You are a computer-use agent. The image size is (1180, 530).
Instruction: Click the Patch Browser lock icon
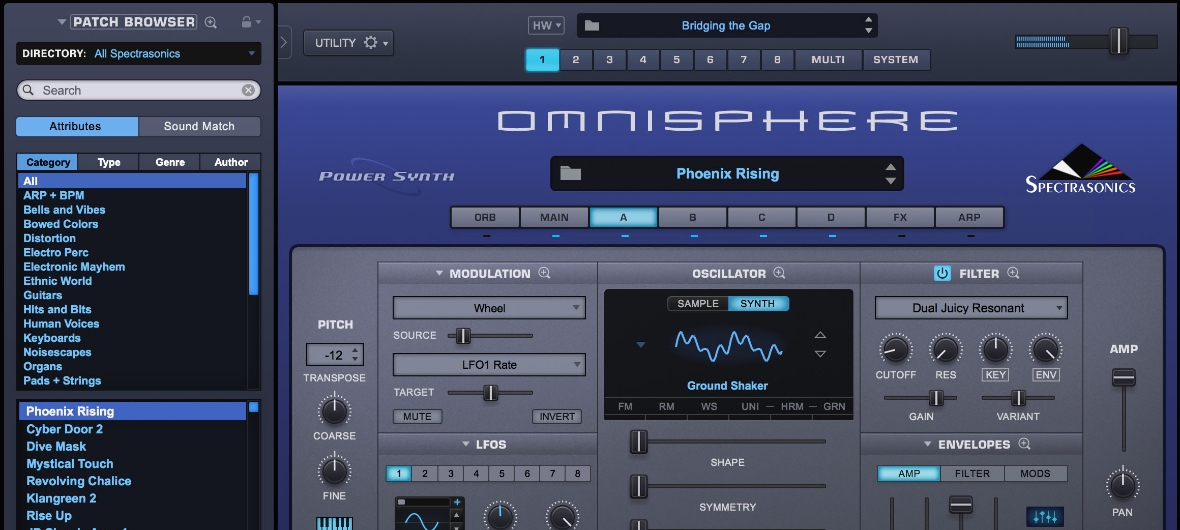246,22
